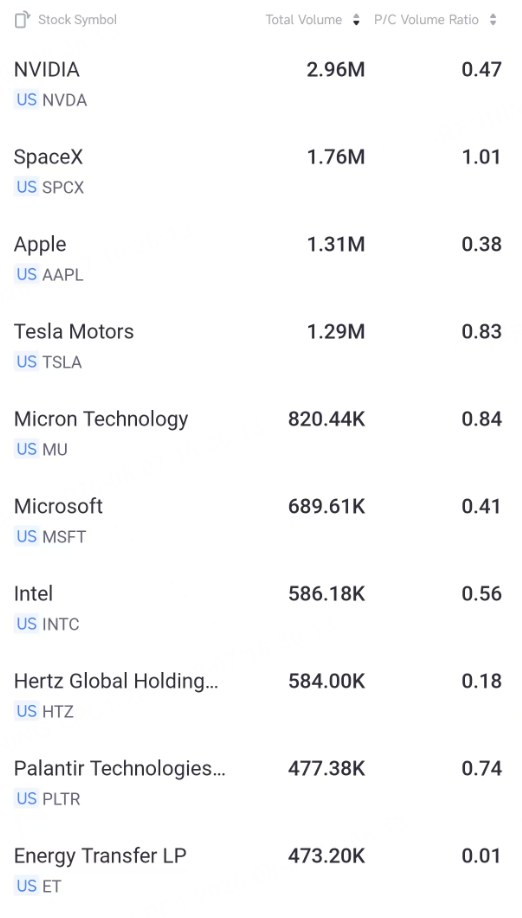Open Hertz Global Holdings entry
Screen dimensions: 522x918
pyautogui.click(x=261, y=695)
